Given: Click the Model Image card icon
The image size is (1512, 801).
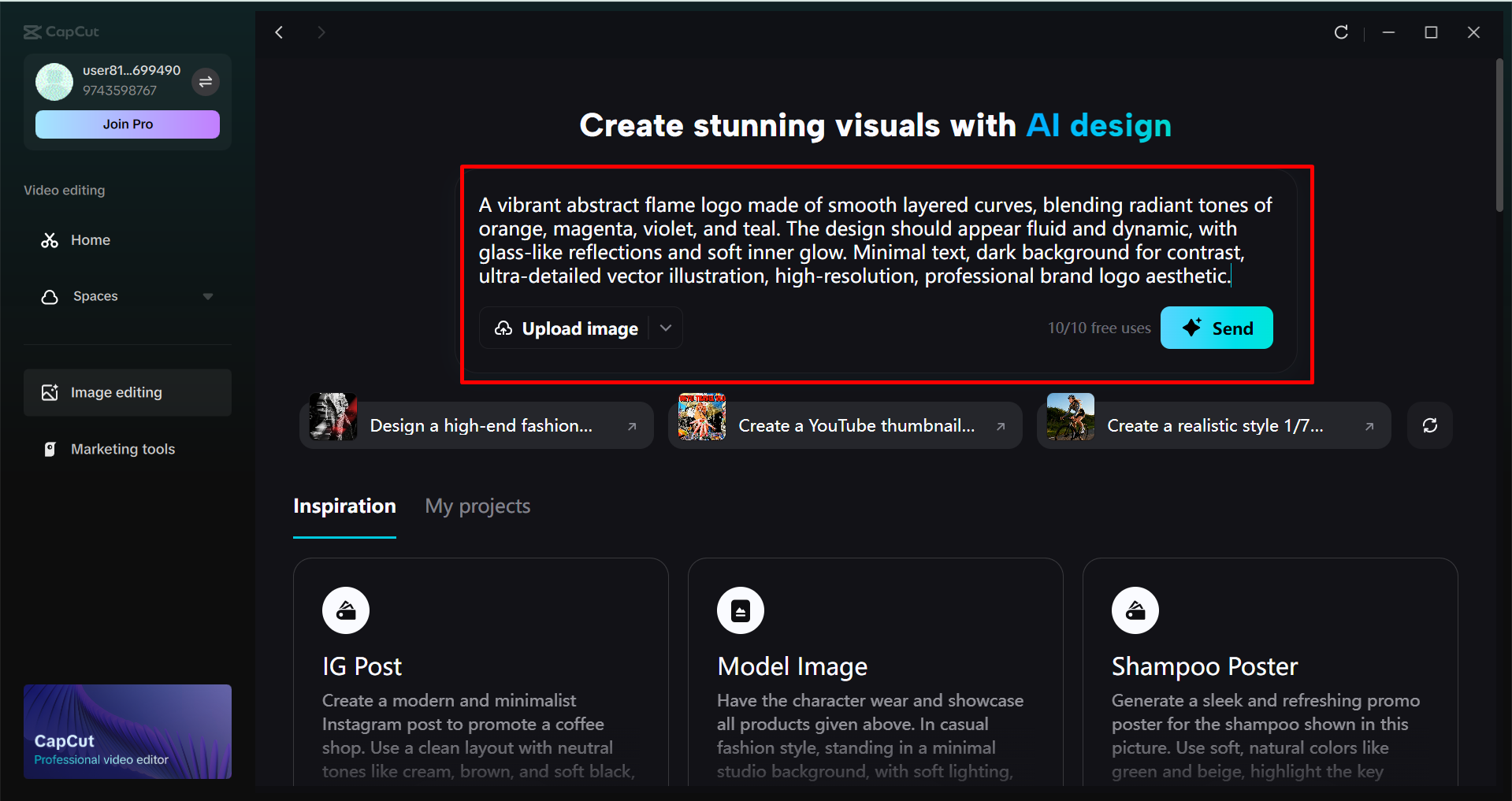Looking at the screenshot, I should pos(741,610).
